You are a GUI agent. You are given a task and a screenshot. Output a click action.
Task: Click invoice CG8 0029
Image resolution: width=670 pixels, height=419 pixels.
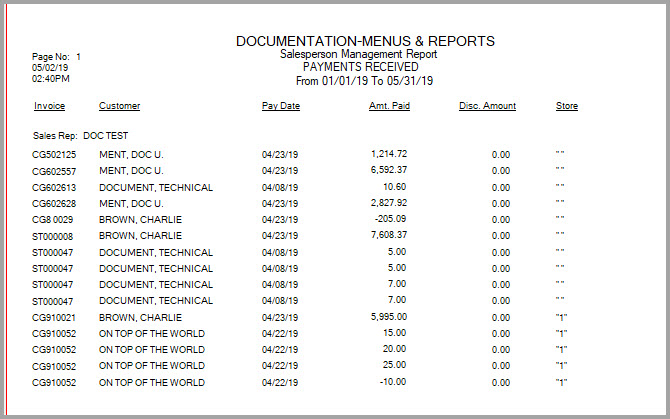53,220
